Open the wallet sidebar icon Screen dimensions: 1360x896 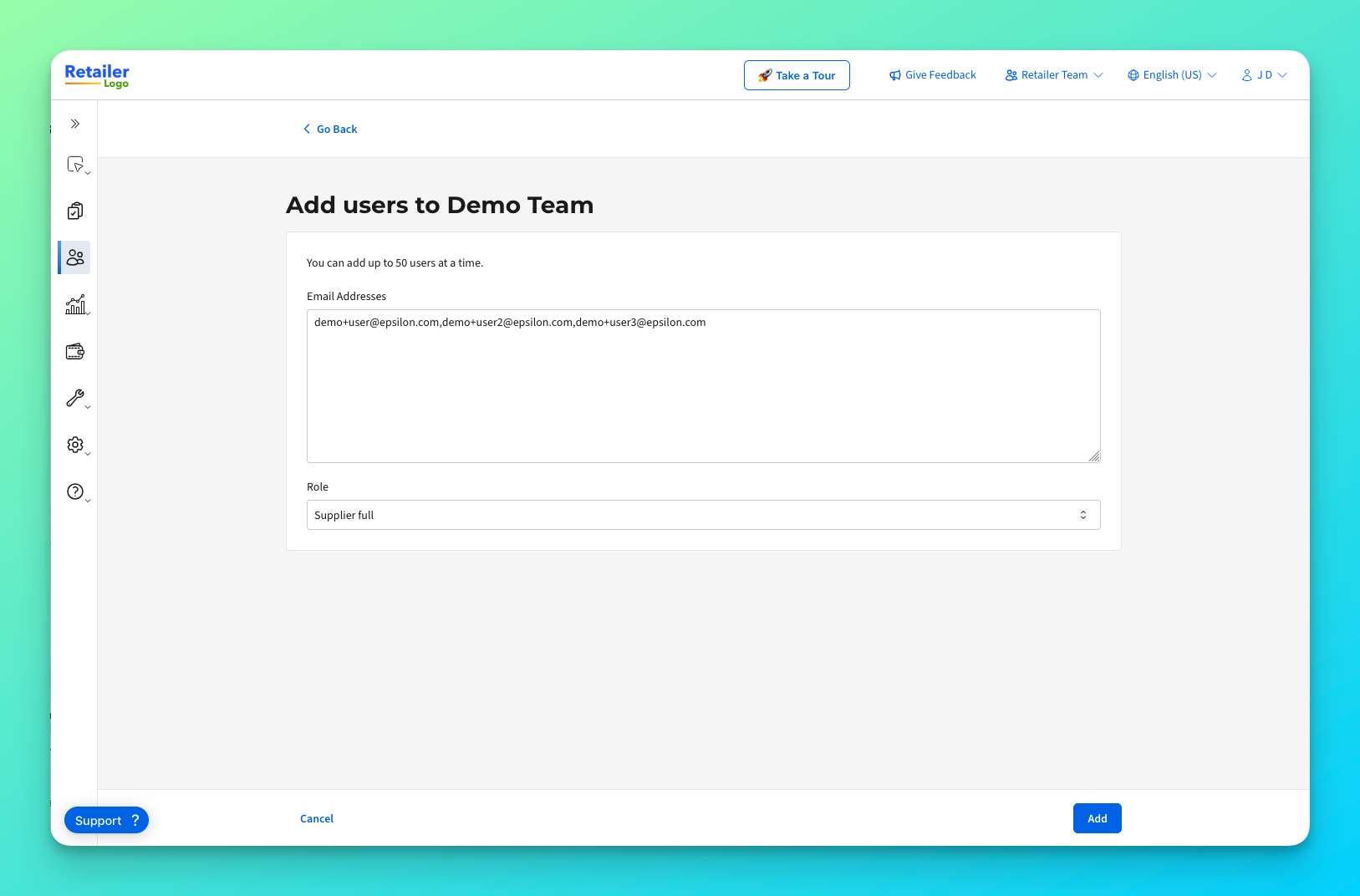(75, 351)
